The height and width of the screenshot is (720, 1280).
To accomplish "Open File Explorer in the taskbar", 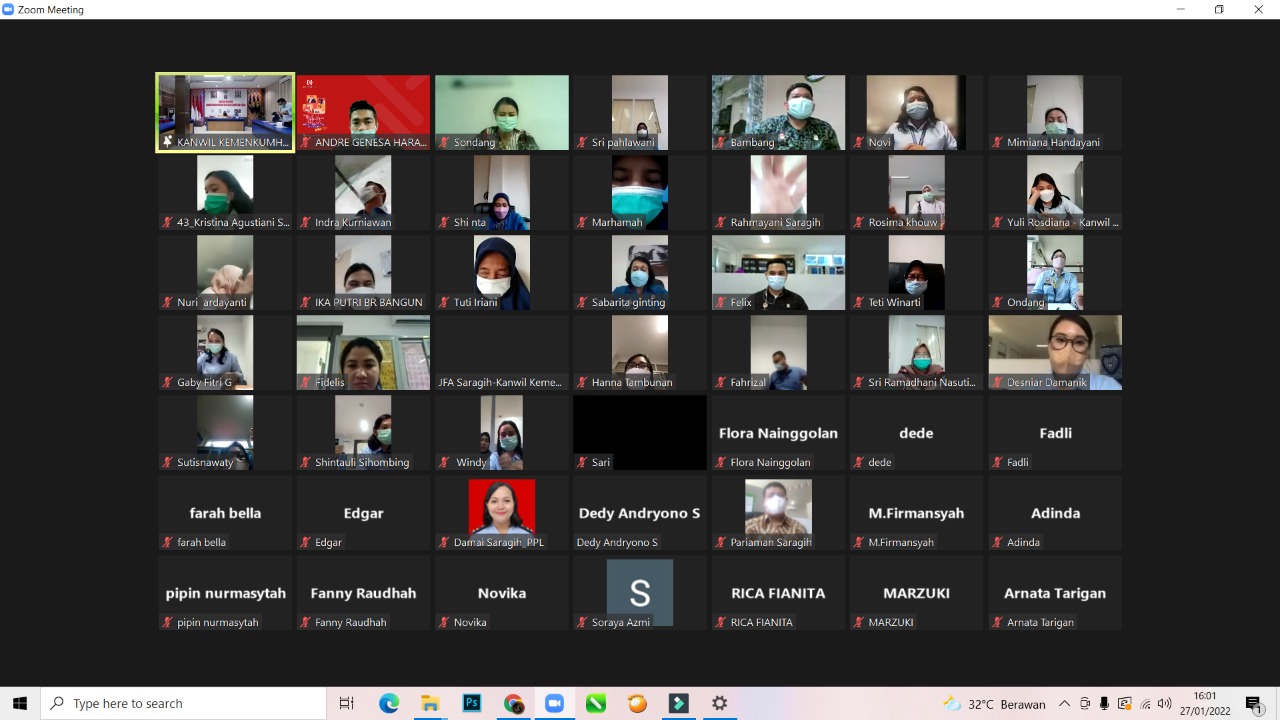I will click(430, 704).
